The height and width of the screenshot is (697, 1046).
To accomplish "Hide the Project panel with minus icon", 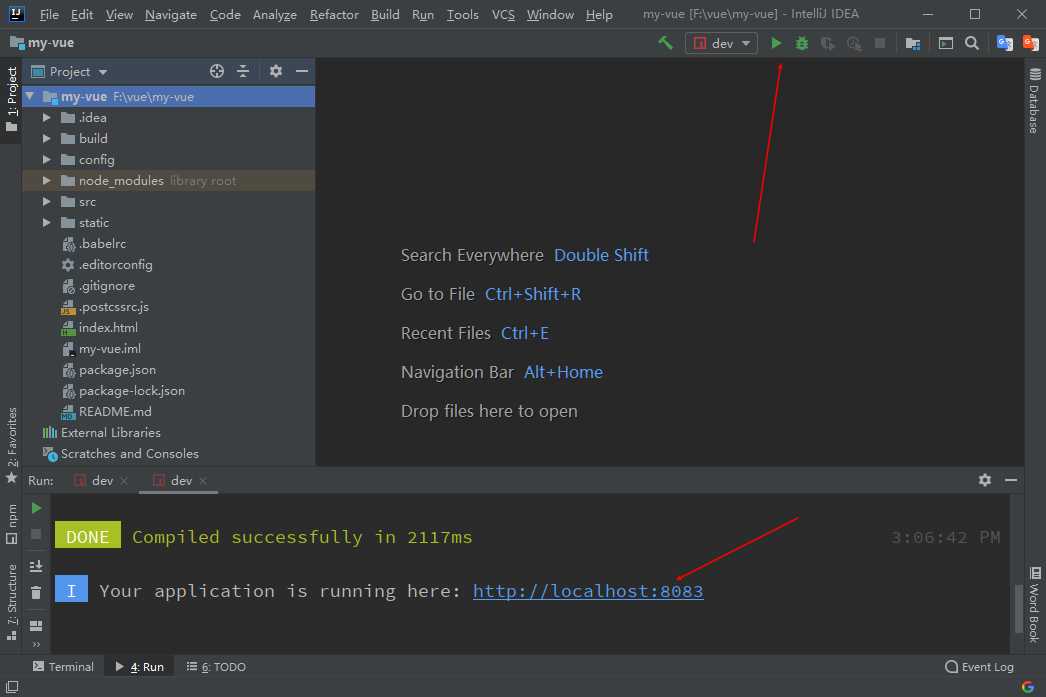I will point(302,71).
